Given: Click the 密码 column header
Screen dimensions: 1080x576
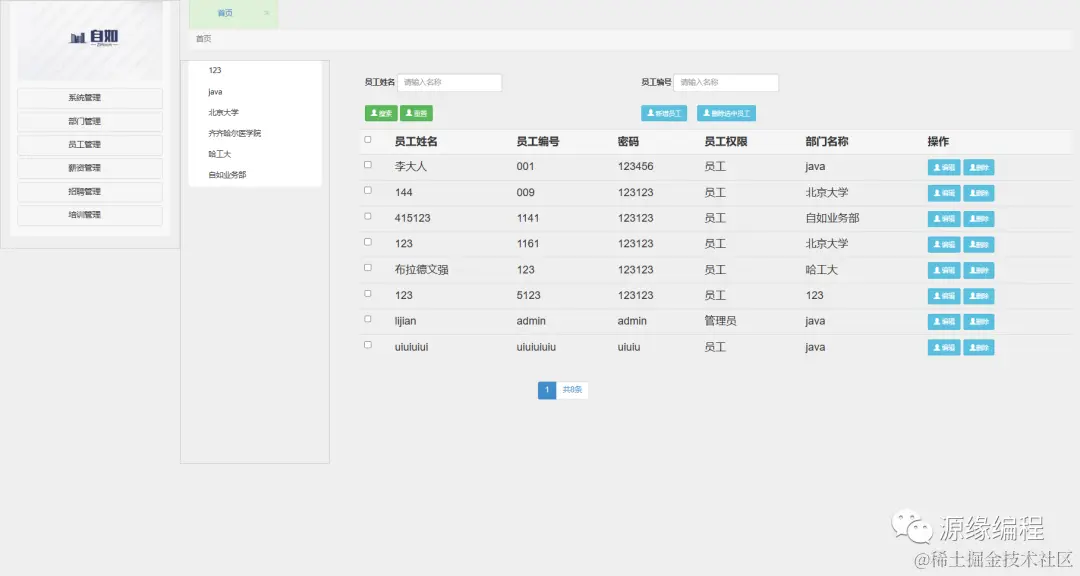Looking at the screenshot, I should [x=628, y=141].
